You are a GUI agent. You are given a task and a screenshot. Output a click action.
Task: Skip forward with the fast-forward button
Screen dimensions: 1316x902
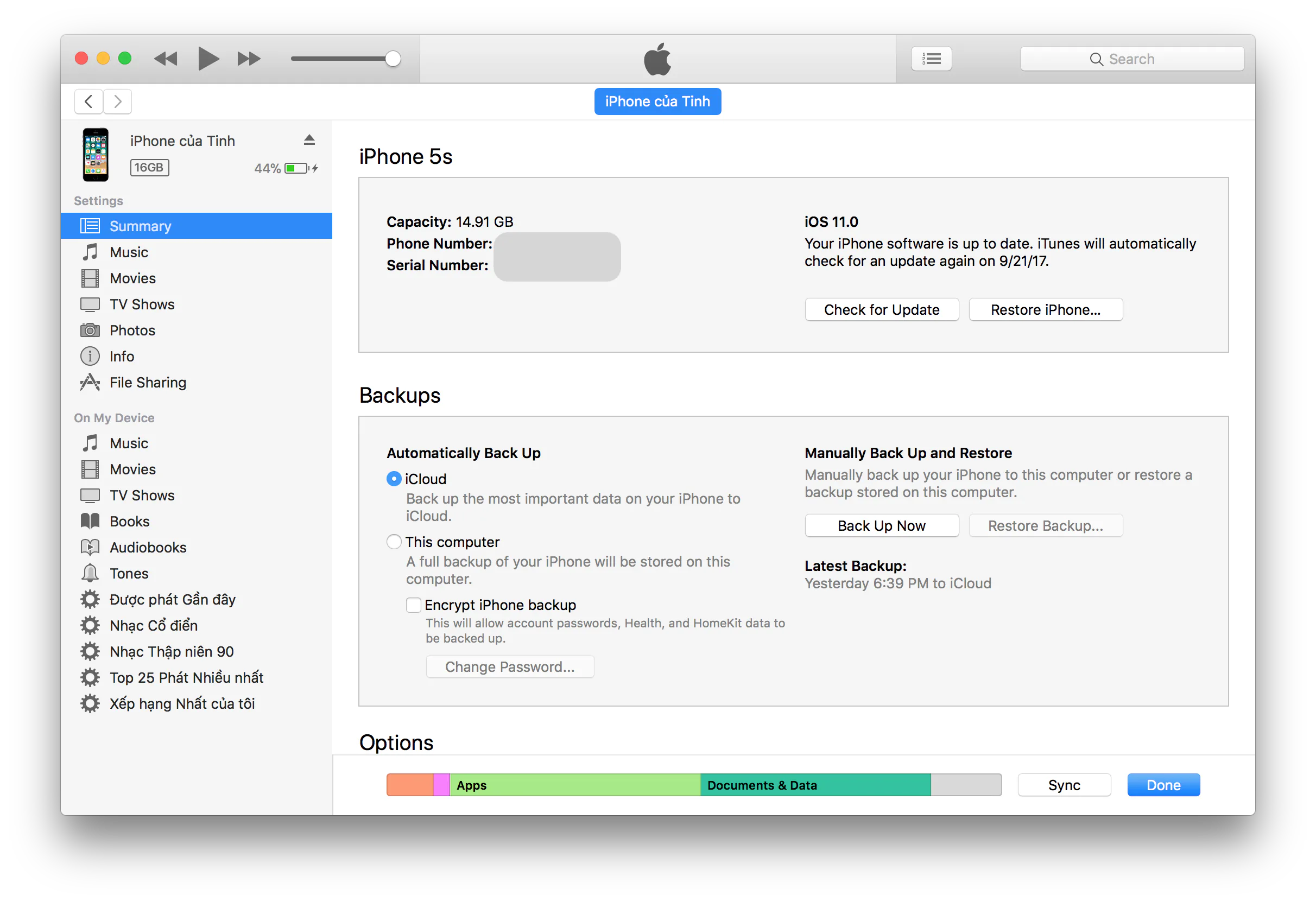(x=249, y=59)
